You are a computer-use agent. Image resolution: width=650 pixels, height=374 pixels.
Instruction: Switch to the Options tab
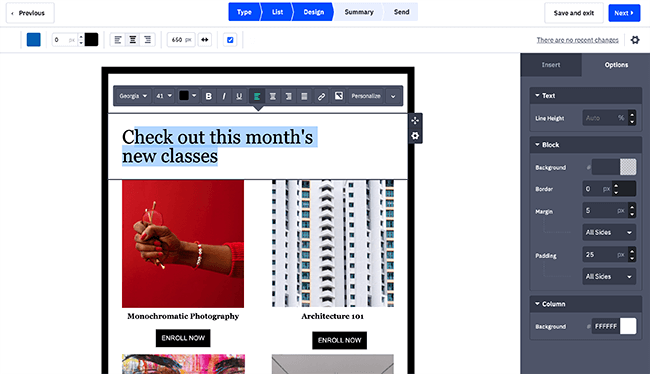click(616, 65)
